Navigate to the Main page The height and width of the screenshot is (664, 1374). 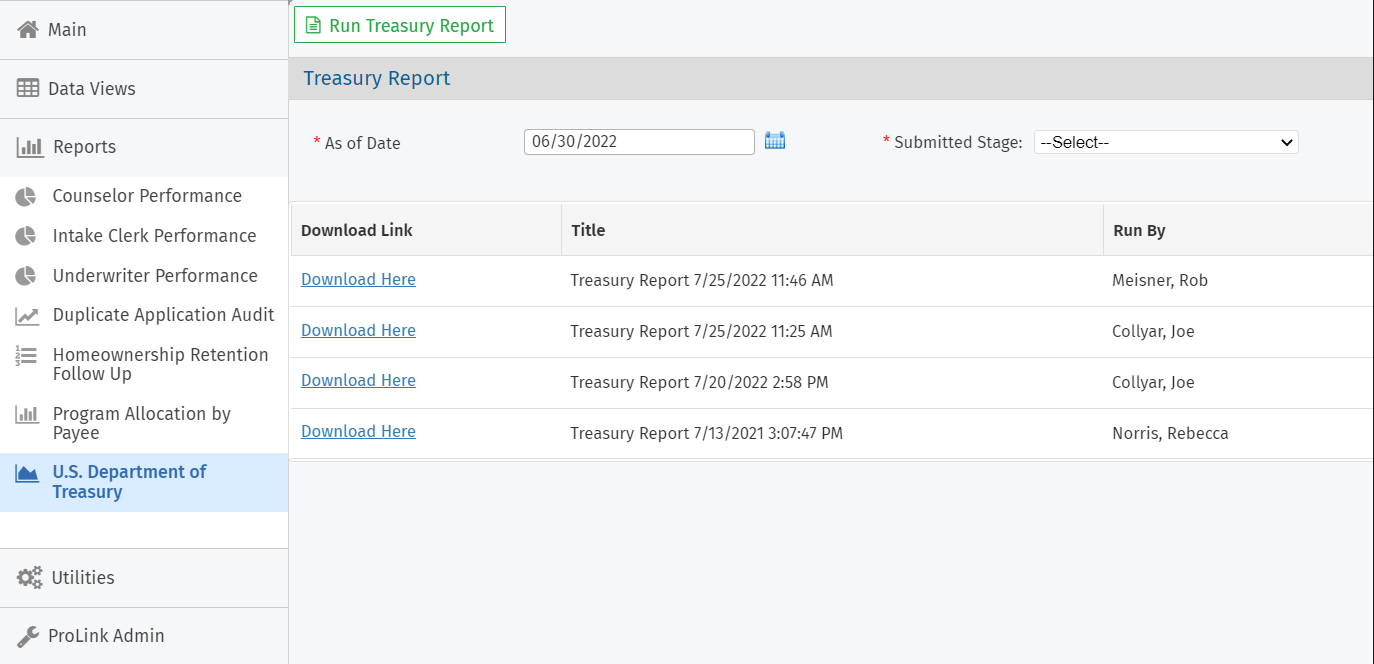(x=66, y=28)
